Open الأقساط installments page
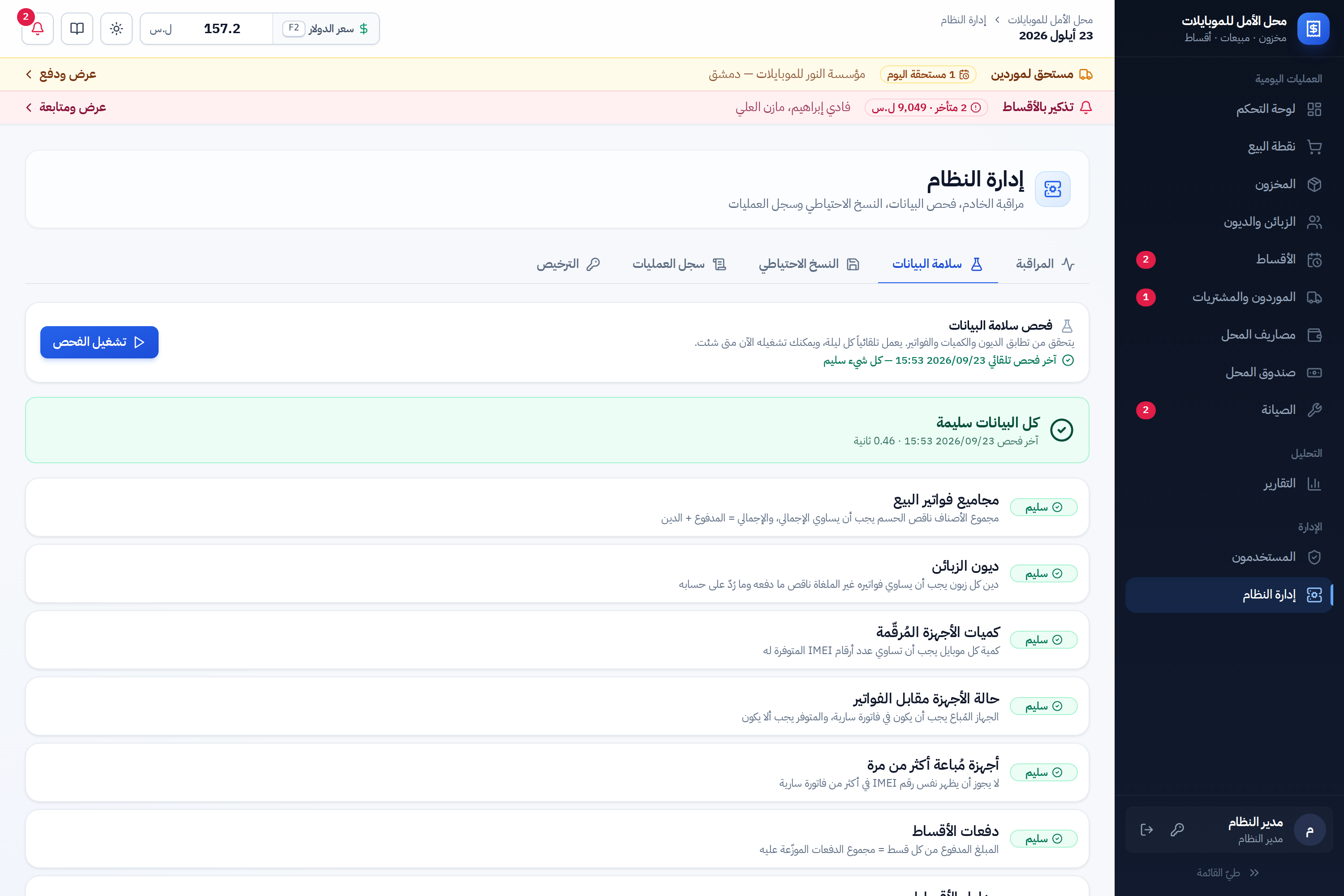 (1228, 260)
